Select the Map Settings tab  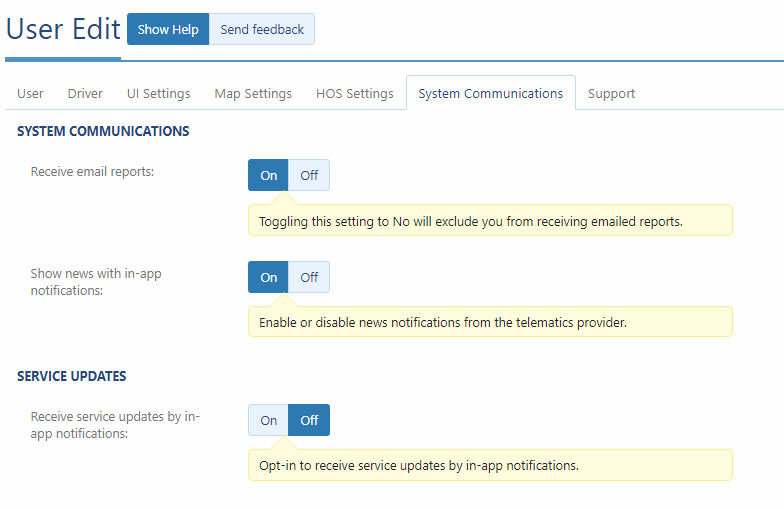click(x=253, y=93)
